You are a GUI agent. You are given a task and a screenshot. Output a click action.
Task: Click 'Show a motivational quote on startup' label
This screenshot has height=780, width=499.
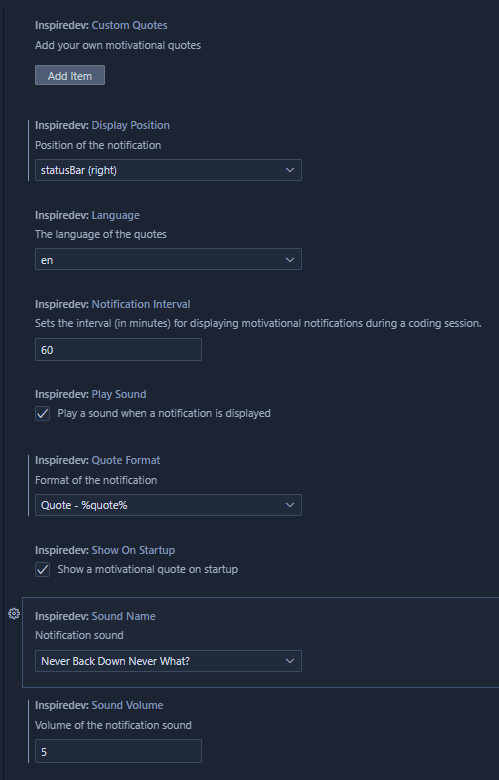pyautogui.click(x=147, y=569)
